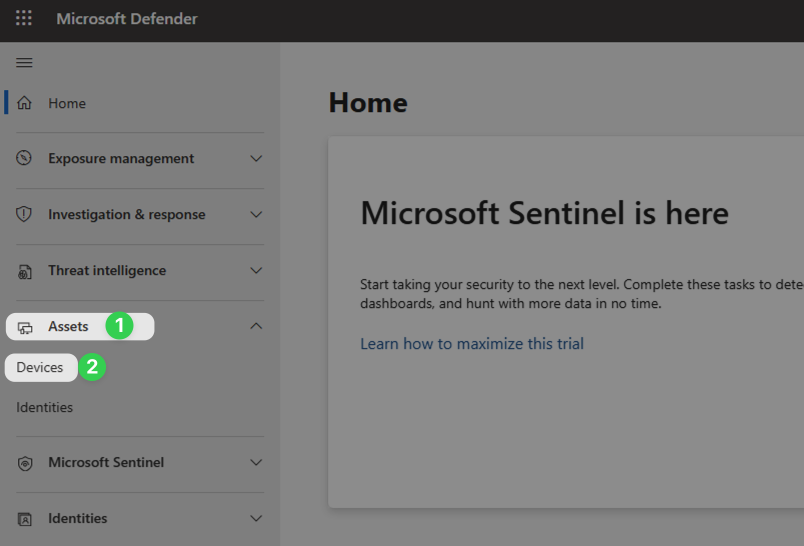Expand the Microsoft Sentinel chevron

click(x=256, y=462)
